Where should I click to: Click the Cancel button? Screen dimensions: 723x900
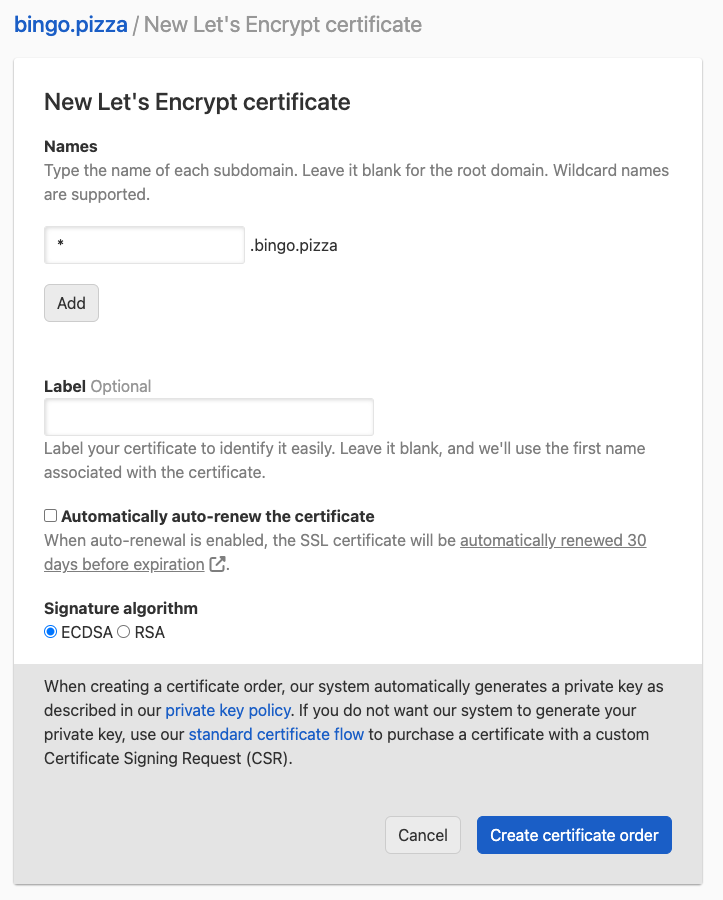[x=422, y=835]
